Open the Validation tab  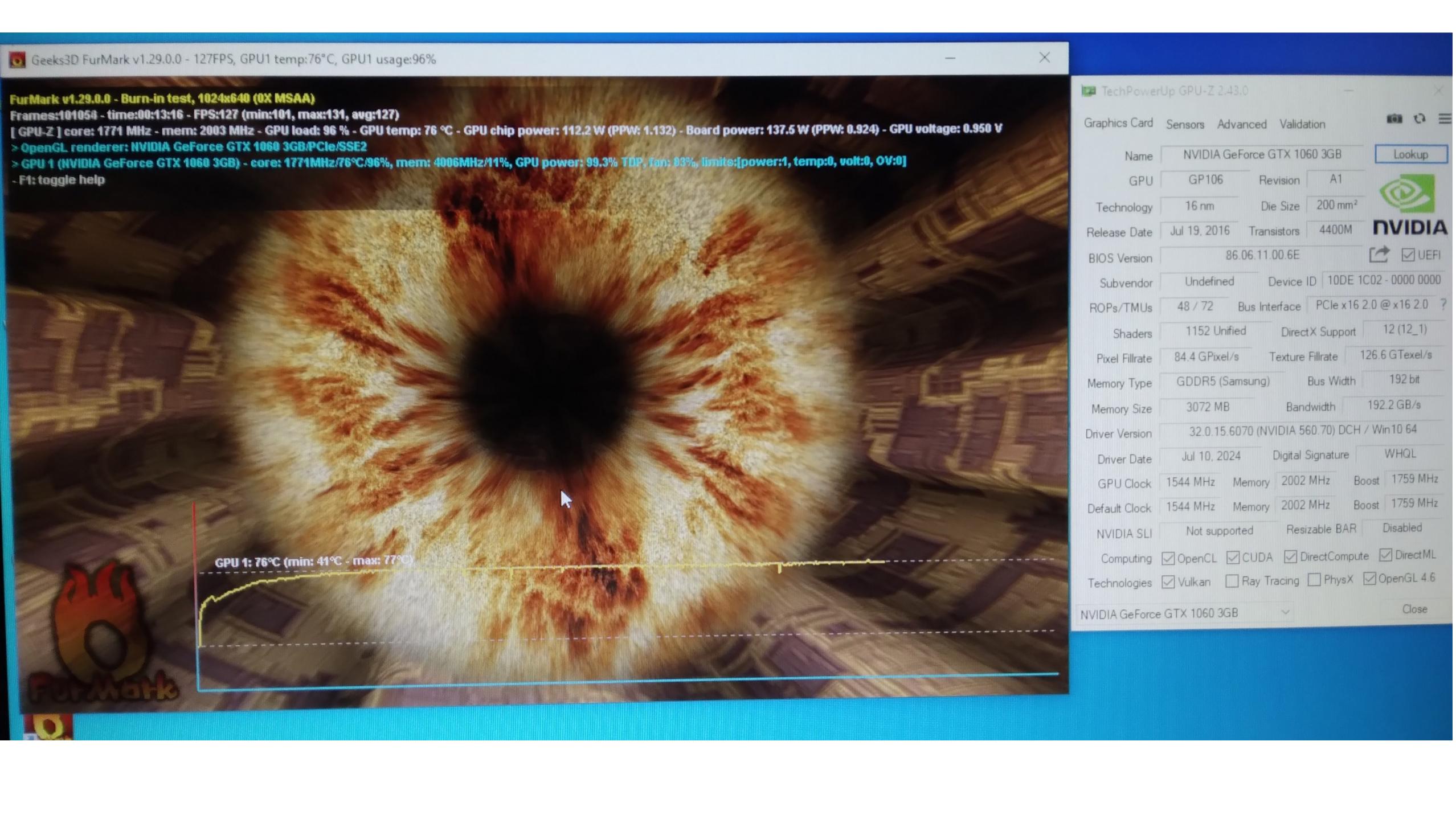1302,124
